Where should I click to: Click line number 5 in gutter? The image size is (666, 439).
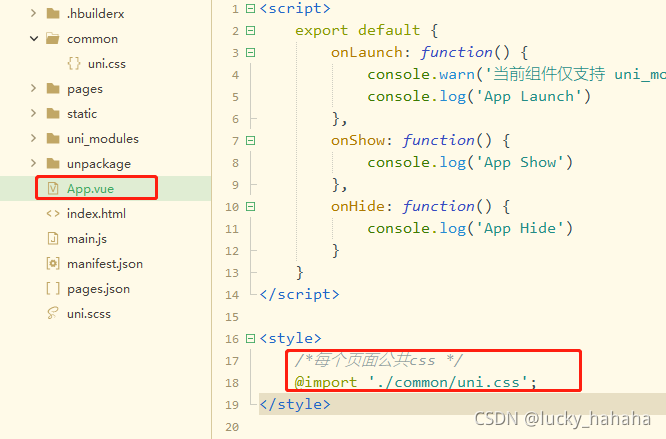click(x=235, y=97)
